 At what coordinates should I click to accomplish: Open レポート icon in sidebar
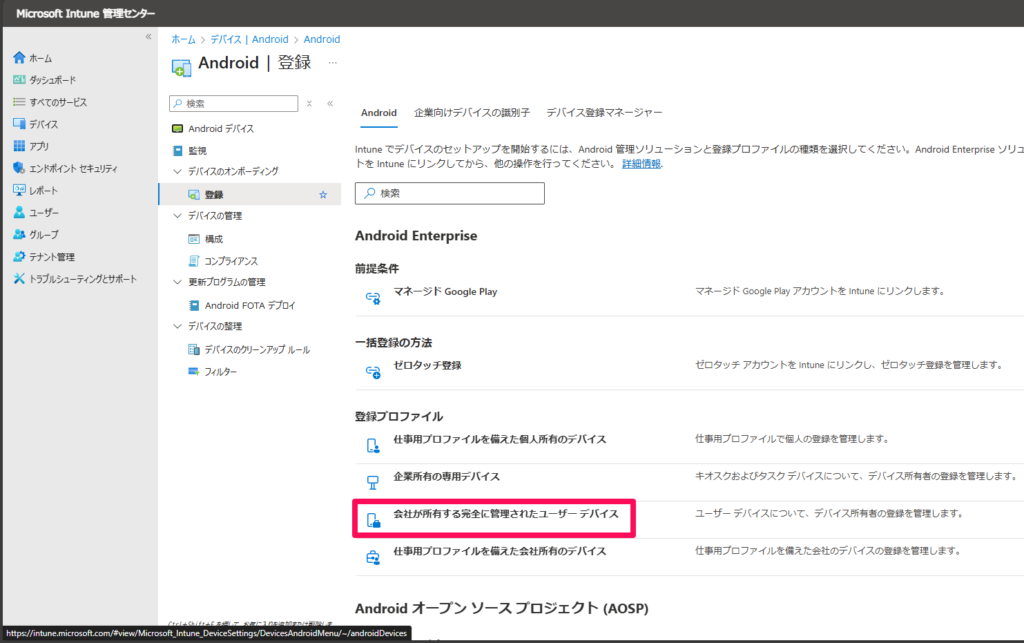click(x=19, y=190)
